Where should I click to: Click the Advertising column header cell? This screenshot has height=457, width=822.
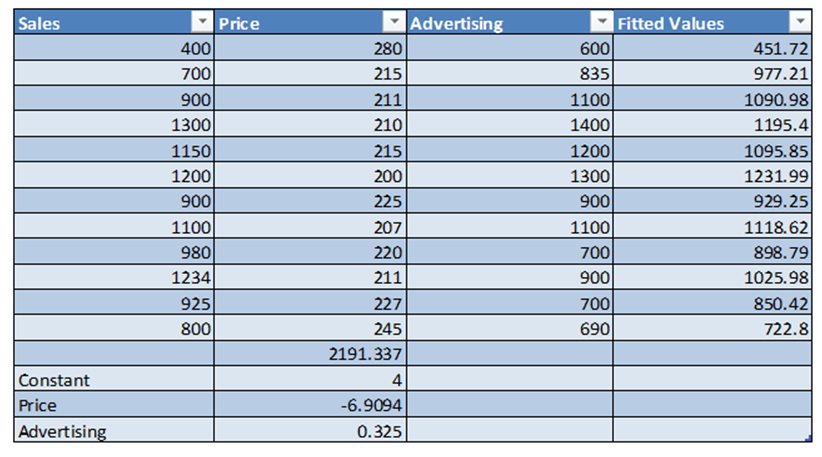click(495, 23)
